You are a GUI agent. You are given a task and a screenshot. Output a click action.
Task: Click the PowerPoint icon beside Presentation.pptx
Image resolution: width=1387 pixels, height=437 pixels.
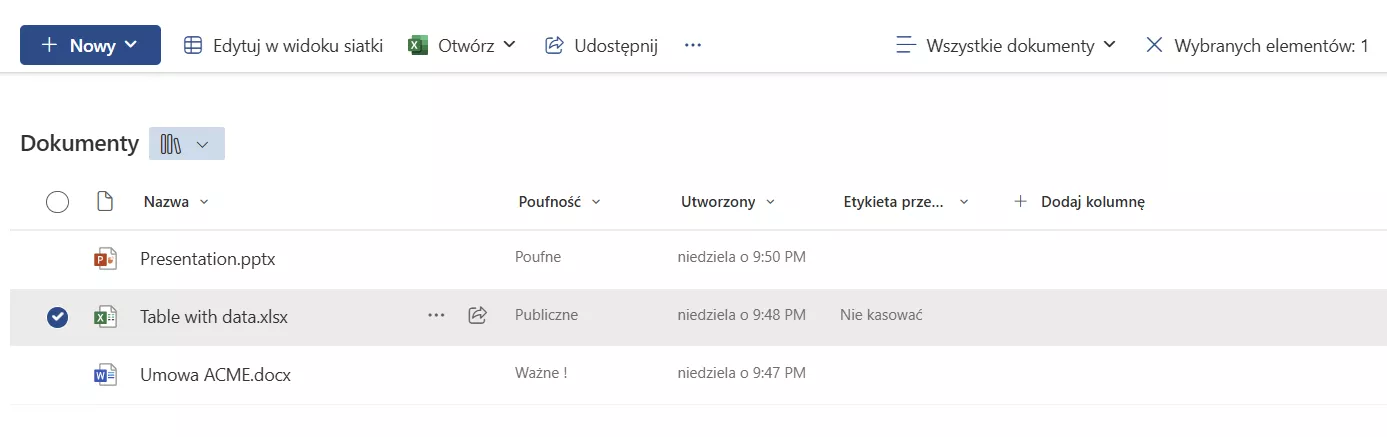pyautogui.click(x=105, y=259)
